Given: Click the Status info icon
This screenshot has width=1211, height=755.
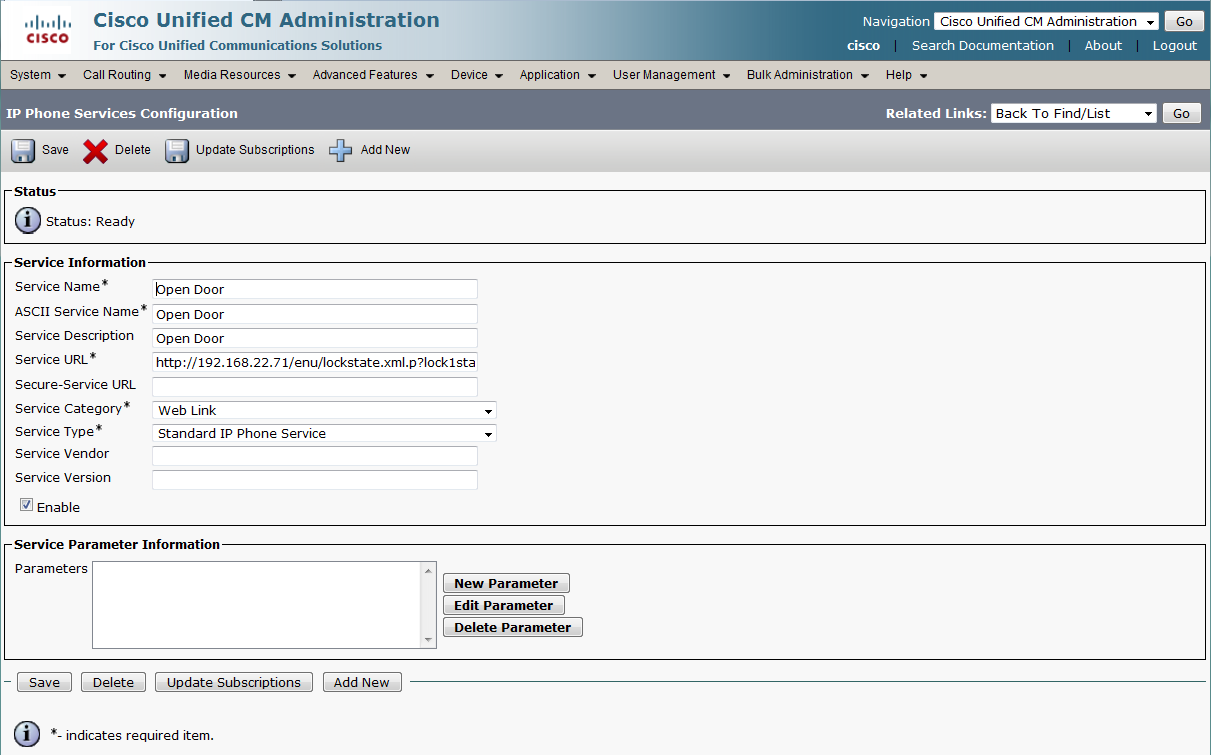Looking at the screenshot, I should pos(28,221).
